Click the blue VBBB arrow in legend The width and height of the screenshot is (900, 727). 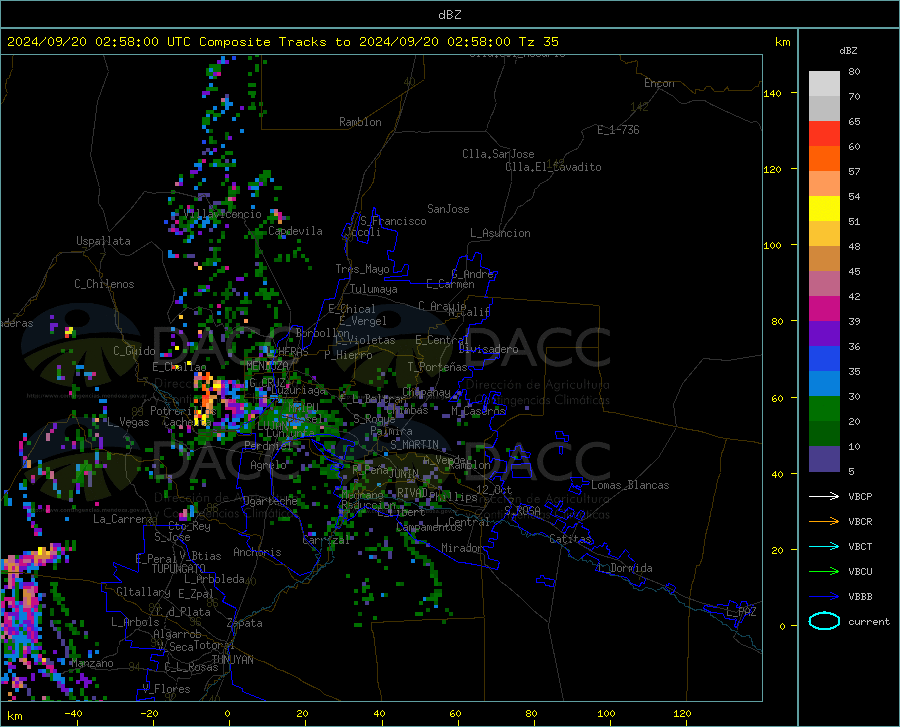tap(824, 597)
